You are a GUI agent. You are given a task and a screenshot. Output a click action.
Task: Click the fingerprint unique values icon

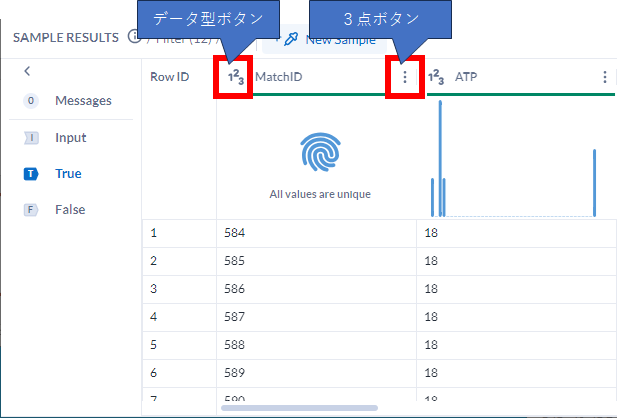click(320, 151)
